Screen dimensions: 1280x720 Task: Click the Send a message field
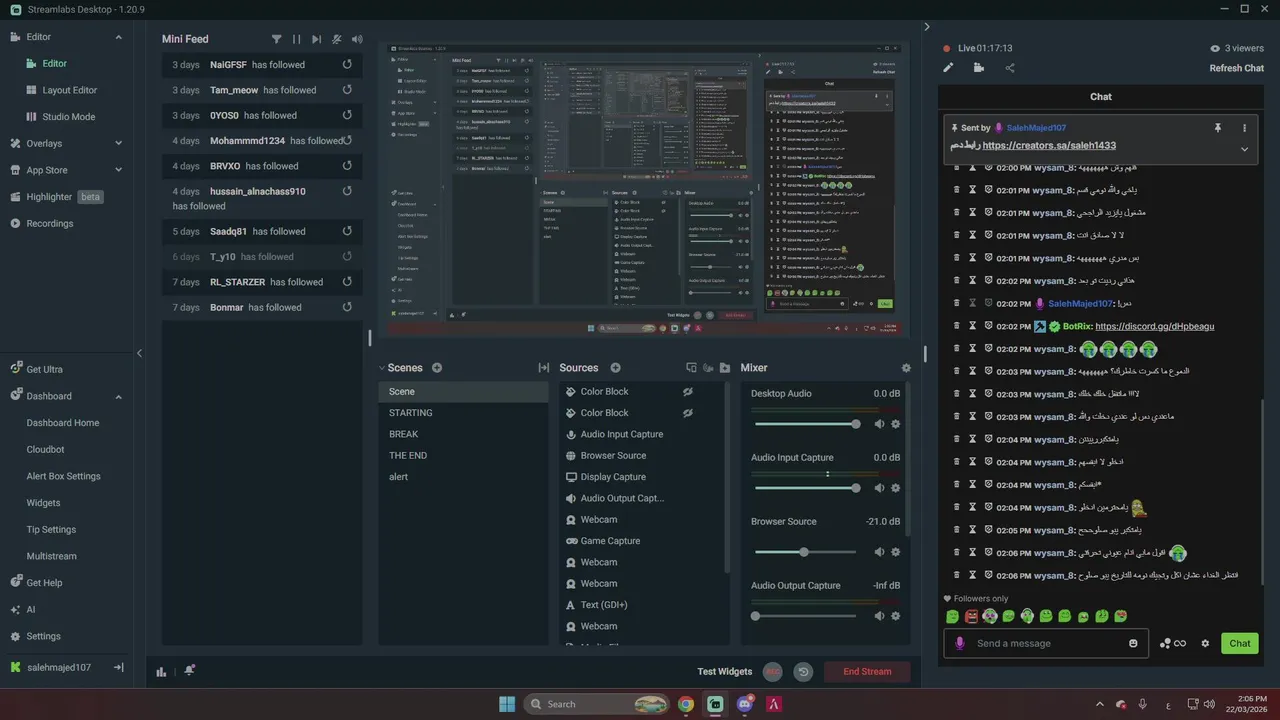tap(1045, 643)
